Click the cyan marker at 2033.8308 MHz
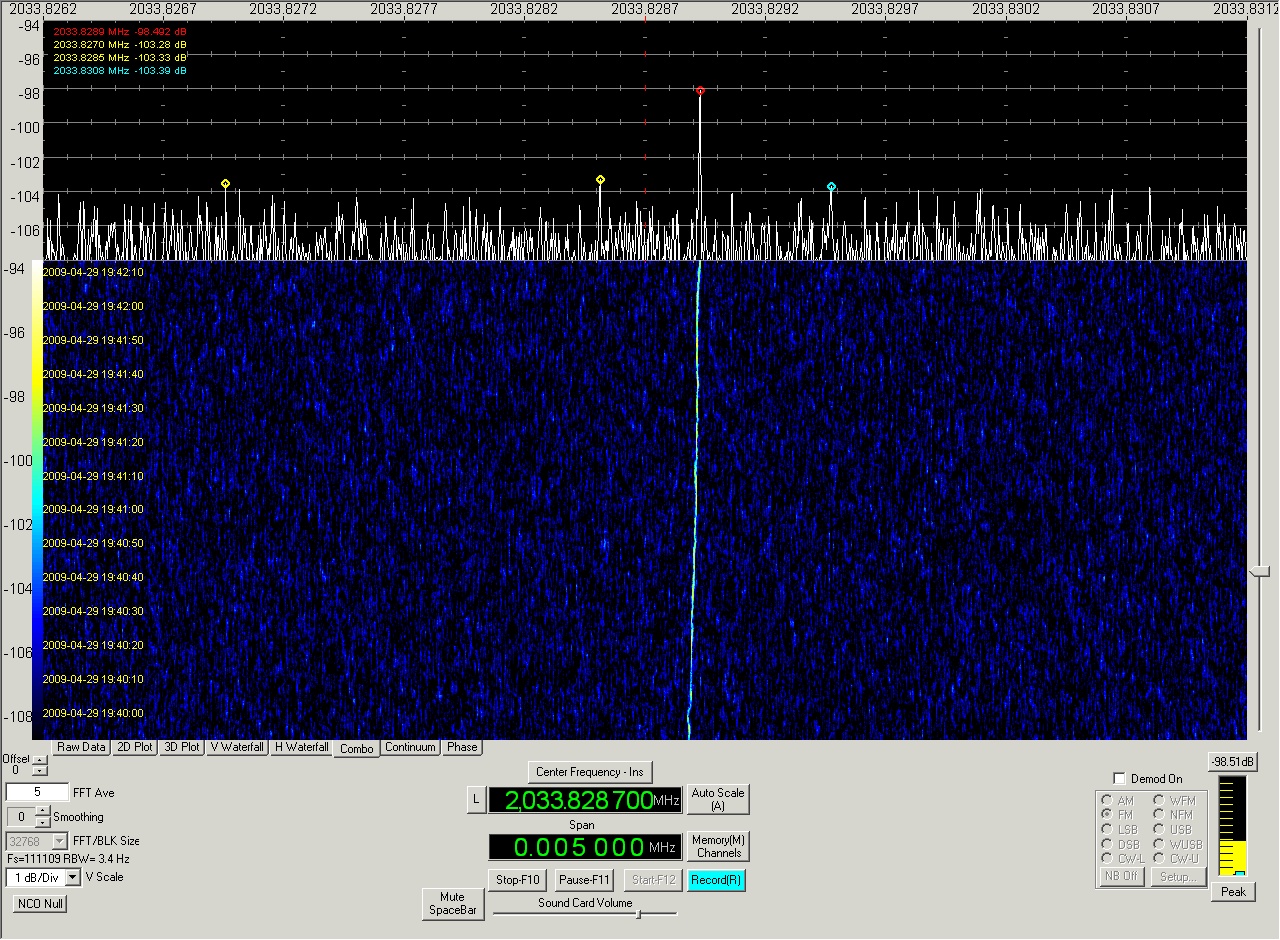1280x940 pixels. (x=831, y=187)
